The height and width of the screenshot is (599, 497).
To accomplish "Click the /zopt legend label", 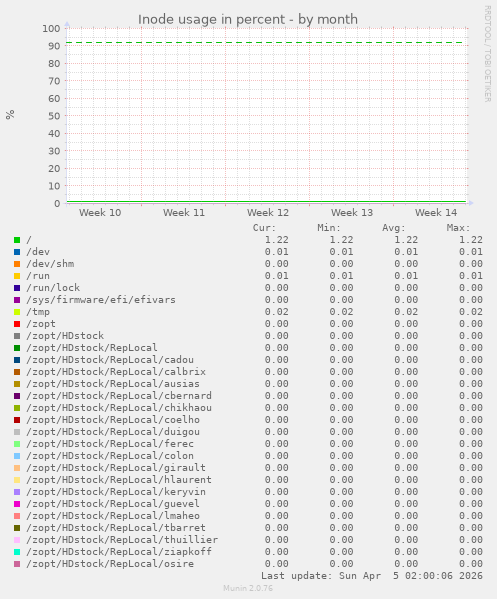I will click(x=41, y=324).
